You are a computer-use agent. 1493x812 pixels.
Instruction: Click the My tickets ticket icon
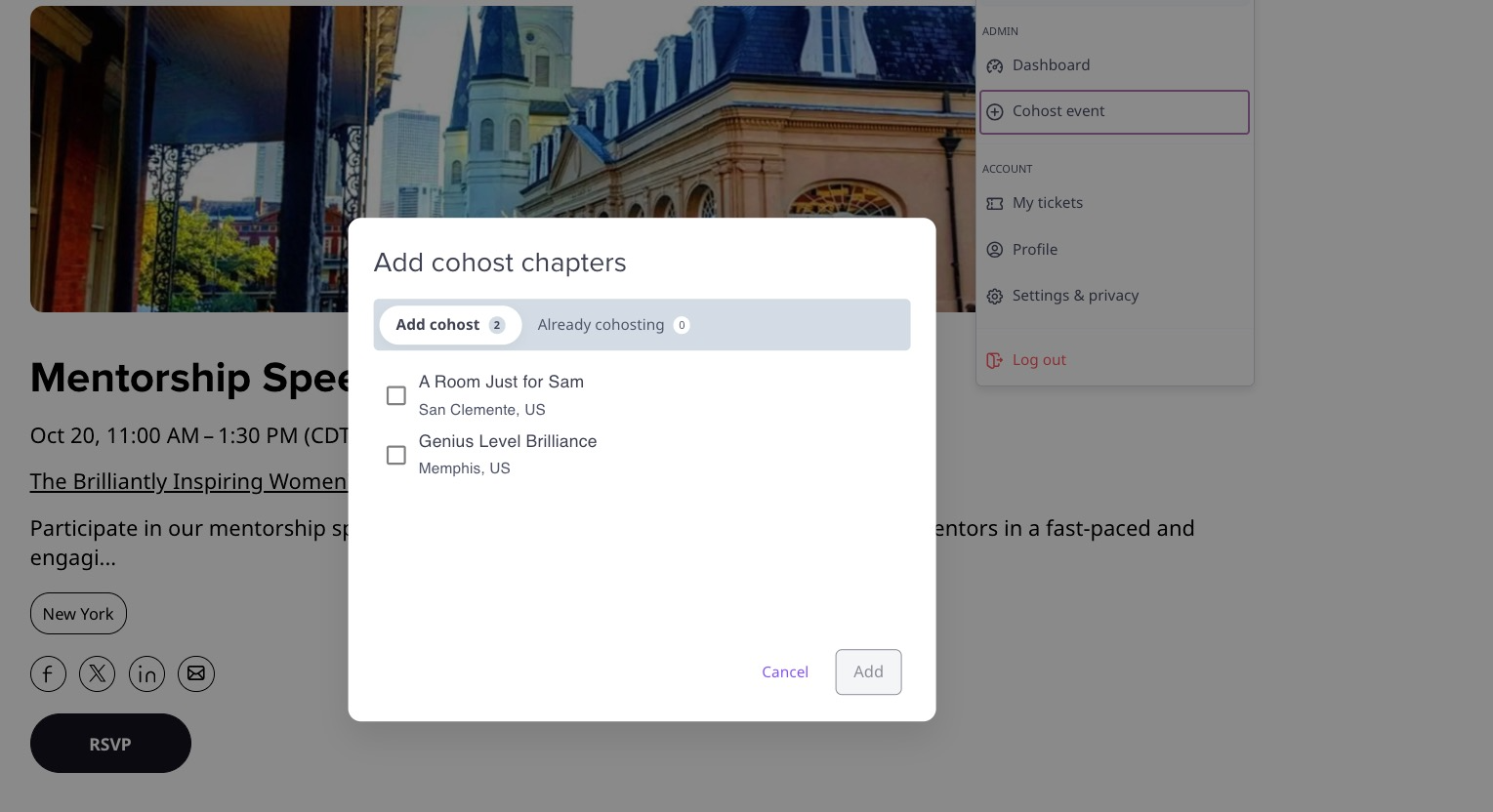pos(994,203)
